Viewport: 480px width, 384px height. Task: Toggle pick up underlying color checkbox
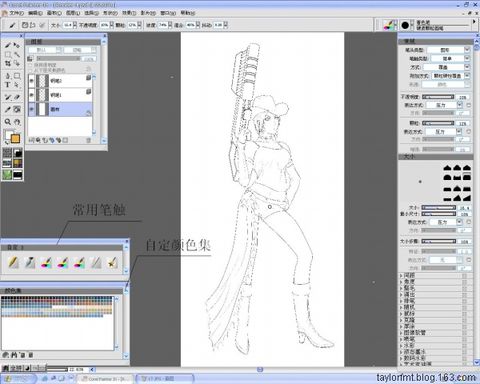pos(30,70)
